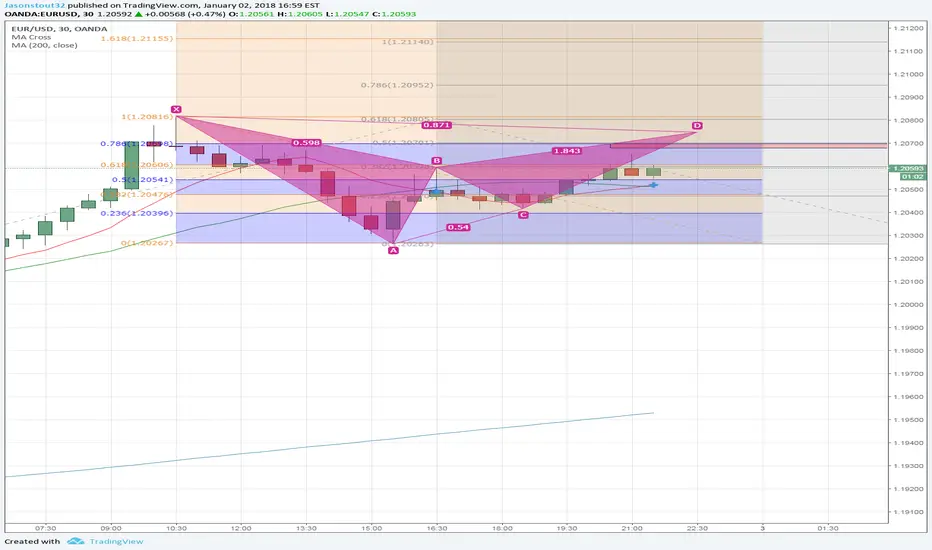Click the 07:30 time axis label

coord(46,528)
